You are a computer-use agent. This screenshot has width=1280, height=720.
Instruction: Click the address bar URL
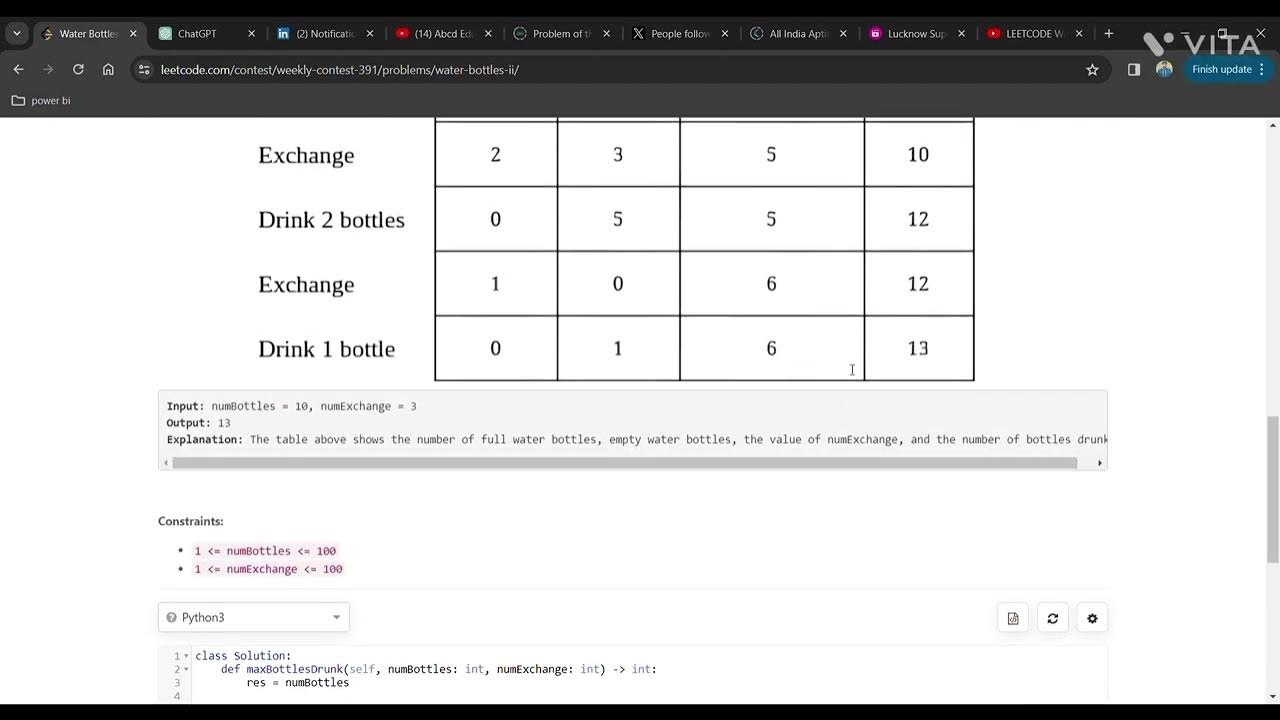tap(339, 70)
